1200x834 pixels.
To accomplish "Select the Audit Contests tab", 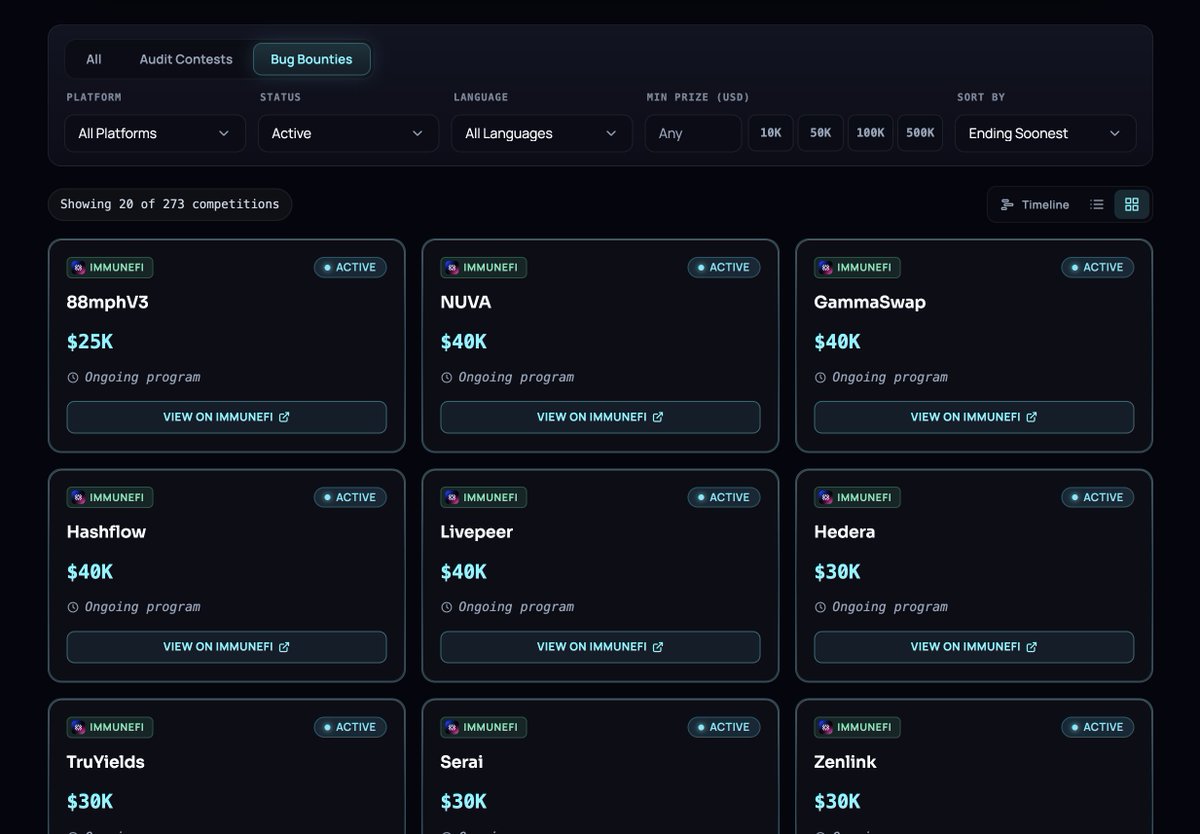I will click(186, 59).
